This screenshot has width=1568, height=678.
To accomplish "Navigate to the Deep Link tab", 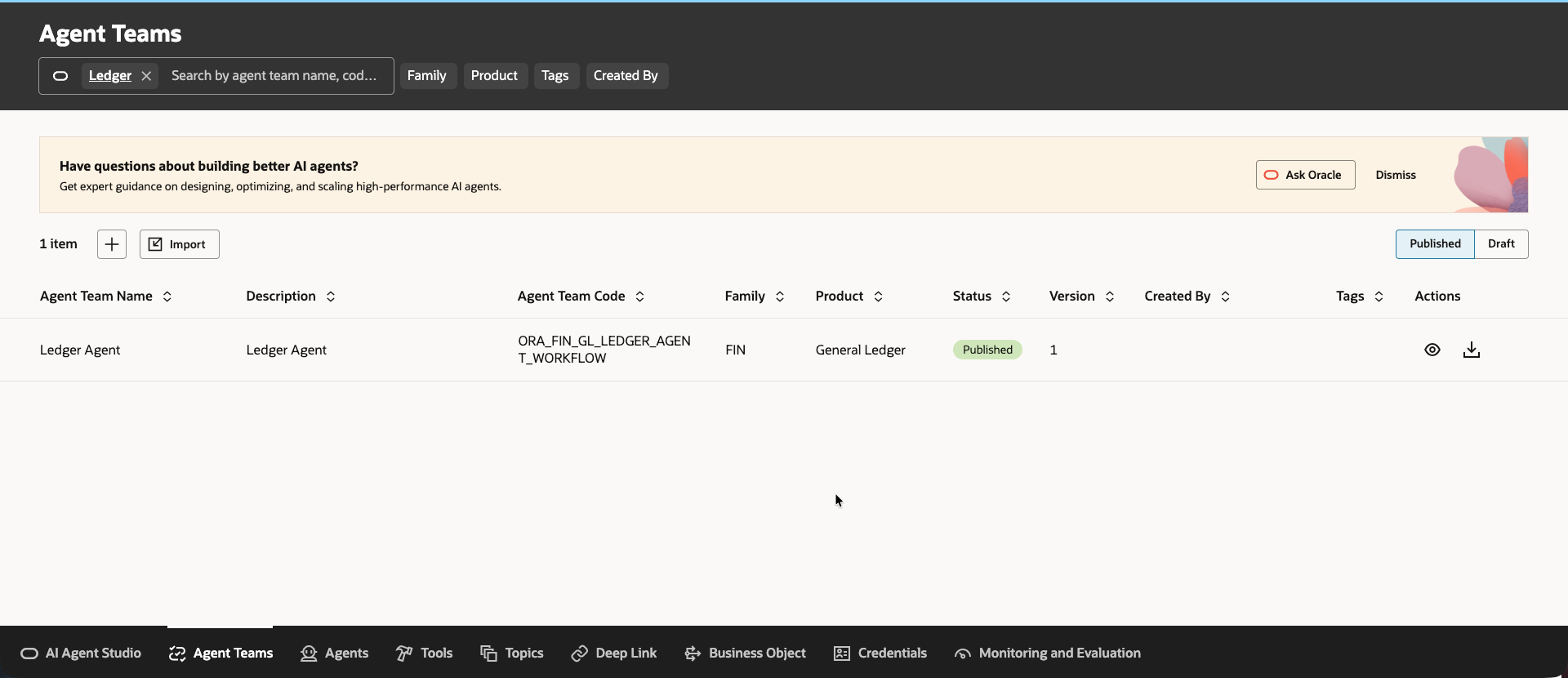I will (614, 653).
